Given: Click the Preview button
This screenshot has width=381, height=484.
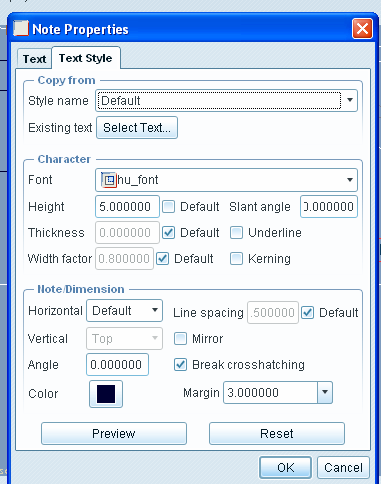Looking at the screenshot, I should tap(114, 434).
